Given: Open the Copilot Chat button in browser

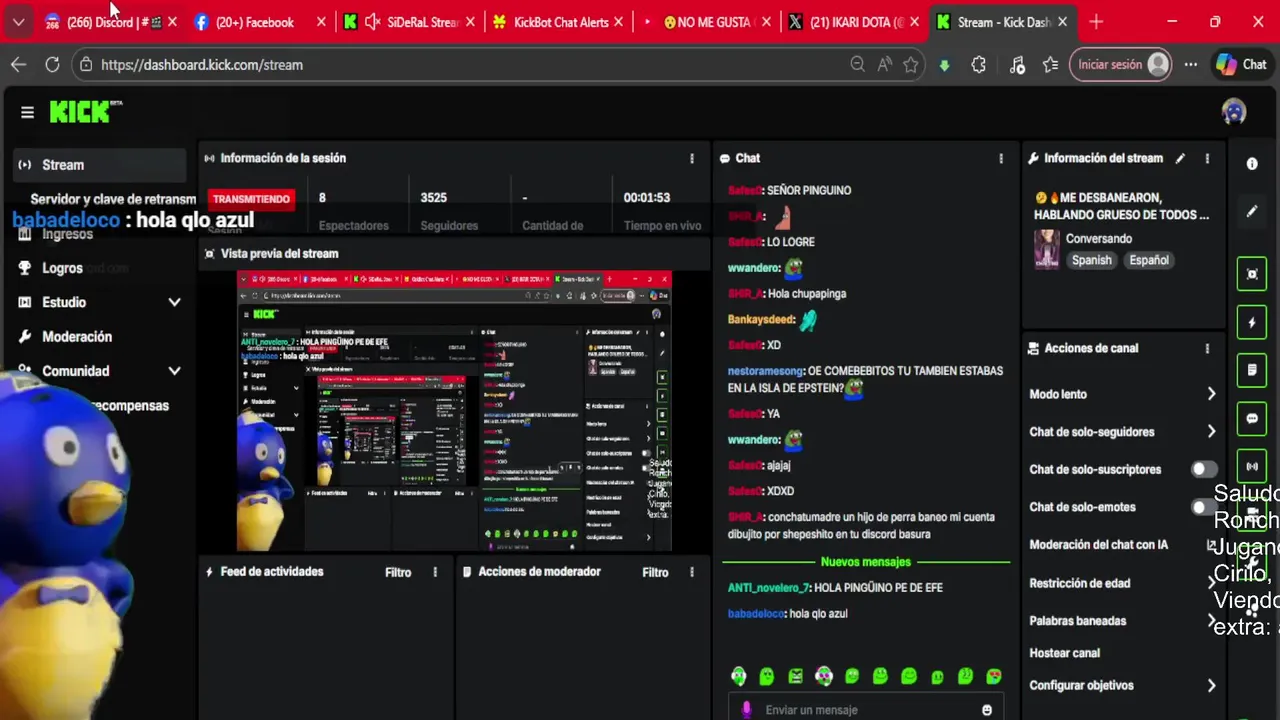Looking at the screenshot, I should tap(1241, 64).
